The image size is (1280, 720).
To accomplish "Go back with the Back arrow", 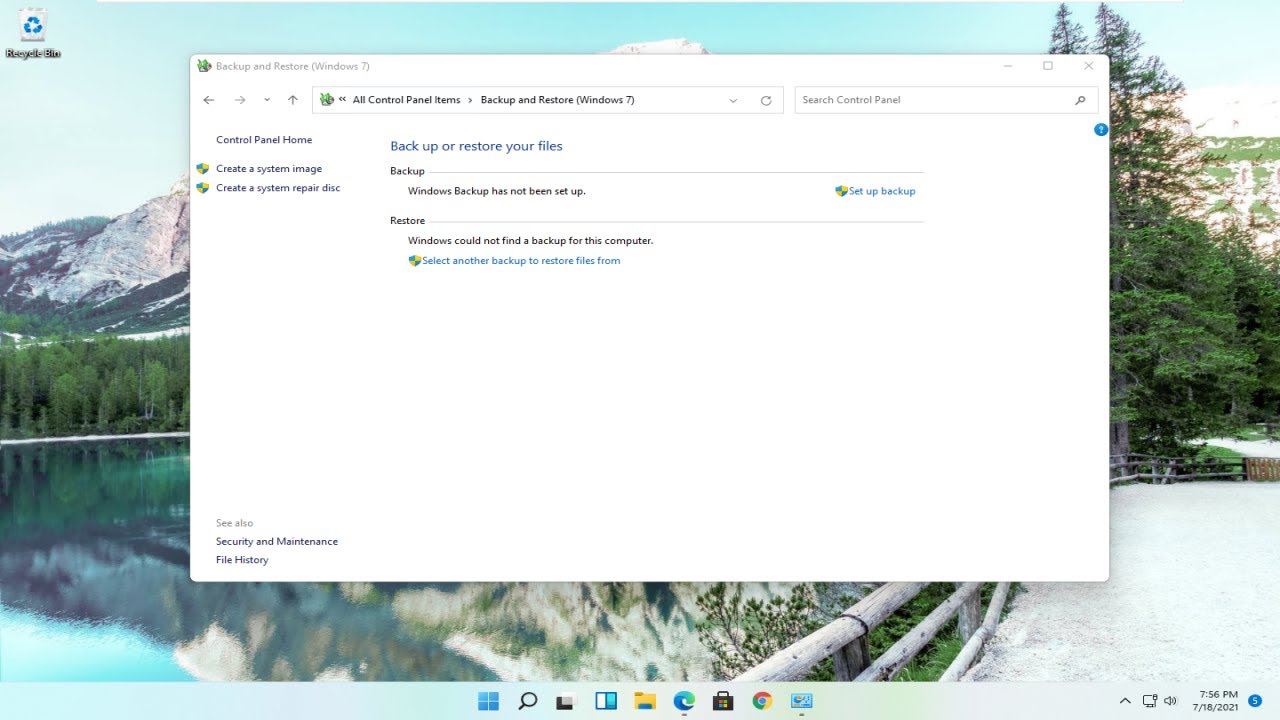I will click(x=208, y=100).
